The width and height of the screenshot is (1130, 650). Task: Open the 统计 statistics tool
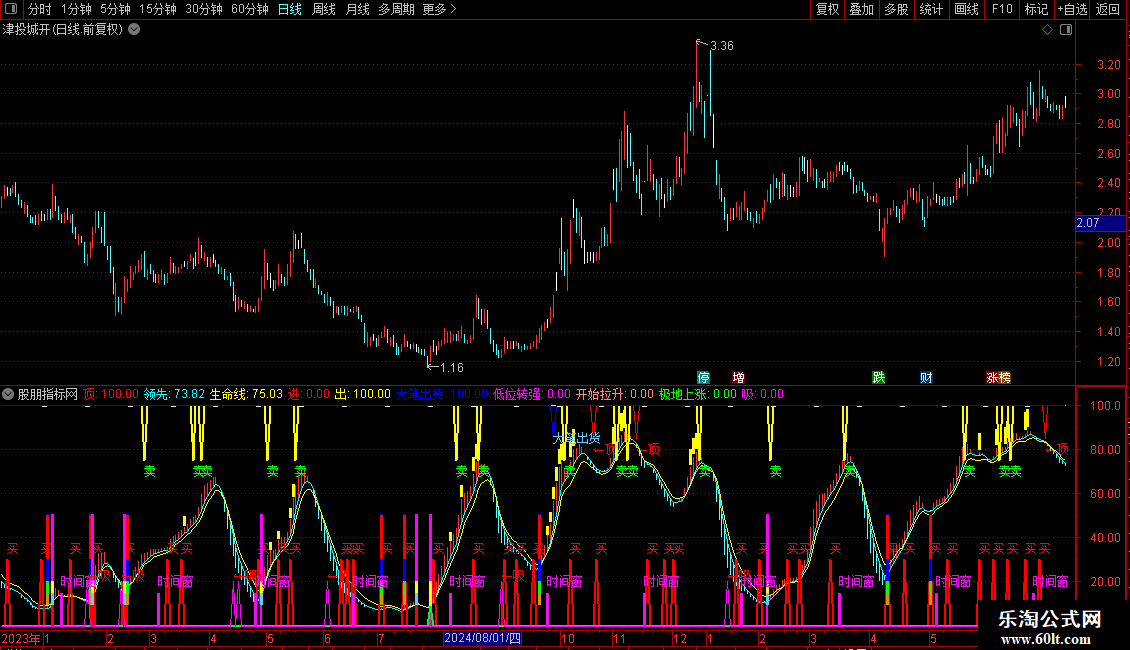pyautogui.click(x=931, y=9)
